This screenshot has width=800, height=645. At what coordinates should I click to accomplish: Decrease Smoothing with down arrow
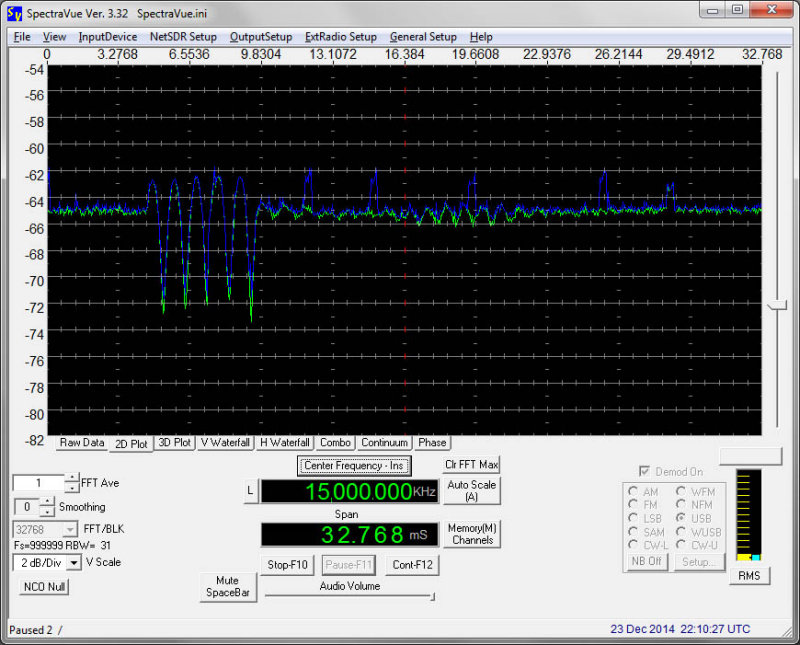pos(47,511)
